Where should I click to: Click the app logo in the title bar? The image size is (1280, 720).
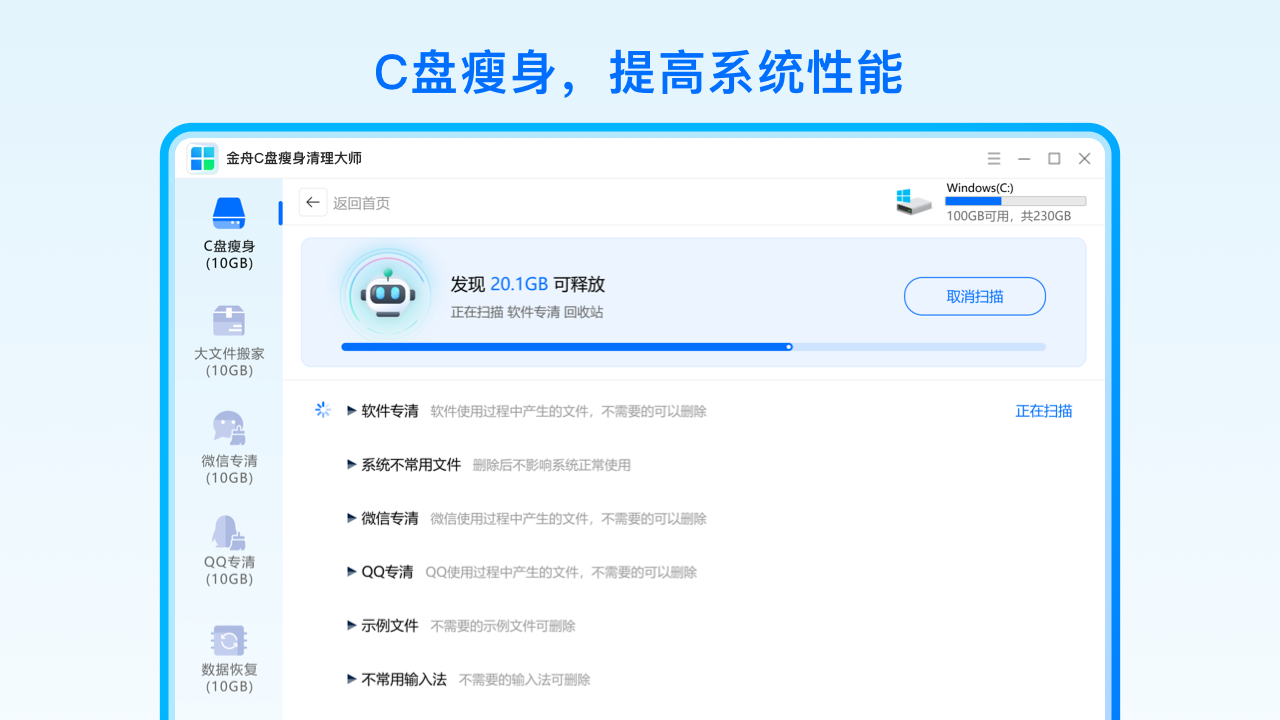(x=203, y=157)
